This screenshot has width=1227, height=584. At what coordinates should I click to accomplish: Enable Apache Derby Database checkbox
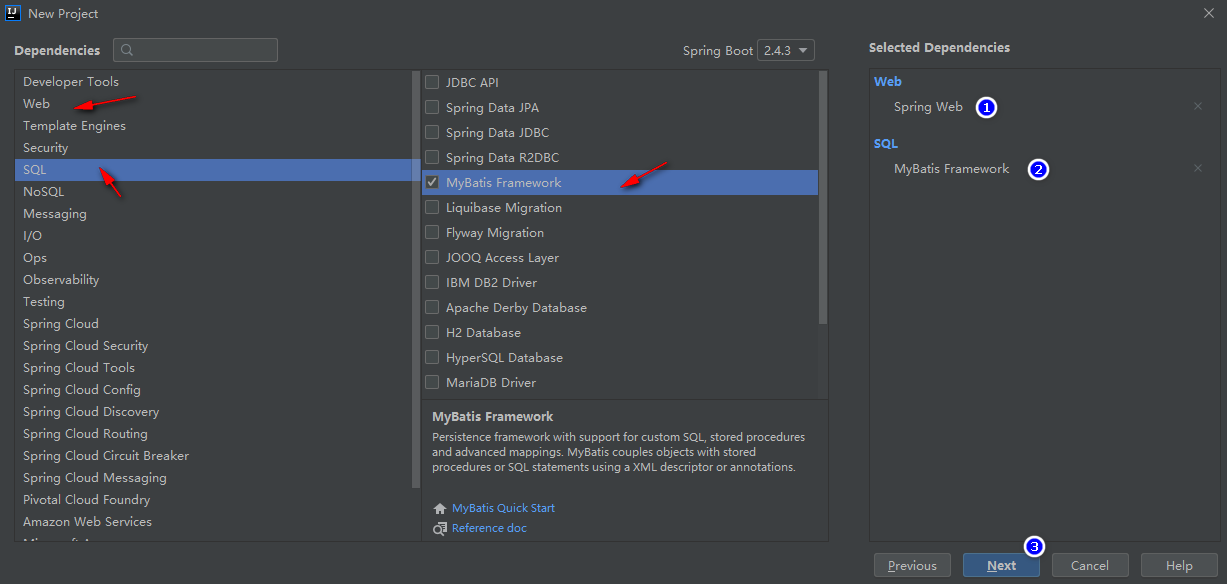pyautogui.click(x=432, y=307)
